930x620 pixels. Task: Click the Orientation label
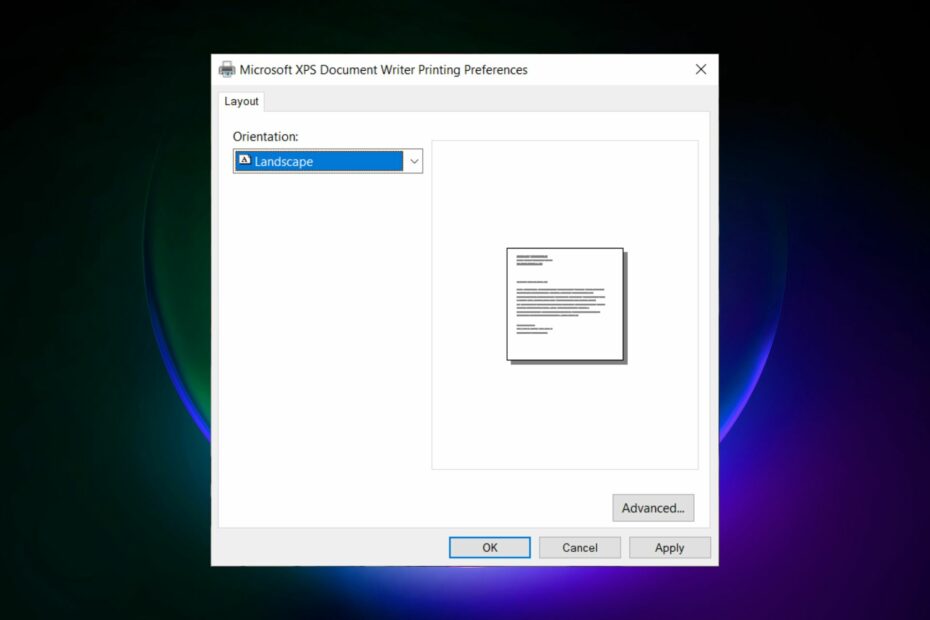(x=265, y=136)
